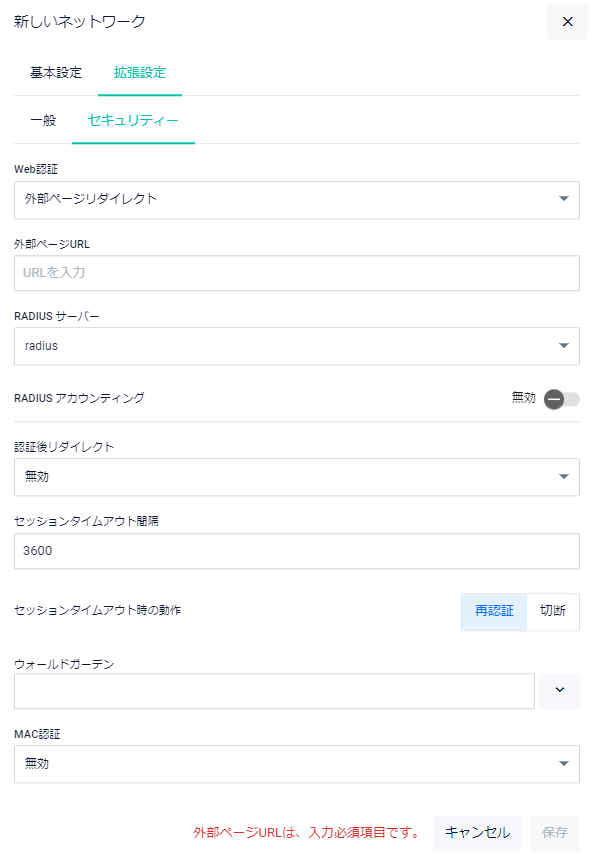Click the RADIUS サーバー dropdown arrow icon

[563, 346]
